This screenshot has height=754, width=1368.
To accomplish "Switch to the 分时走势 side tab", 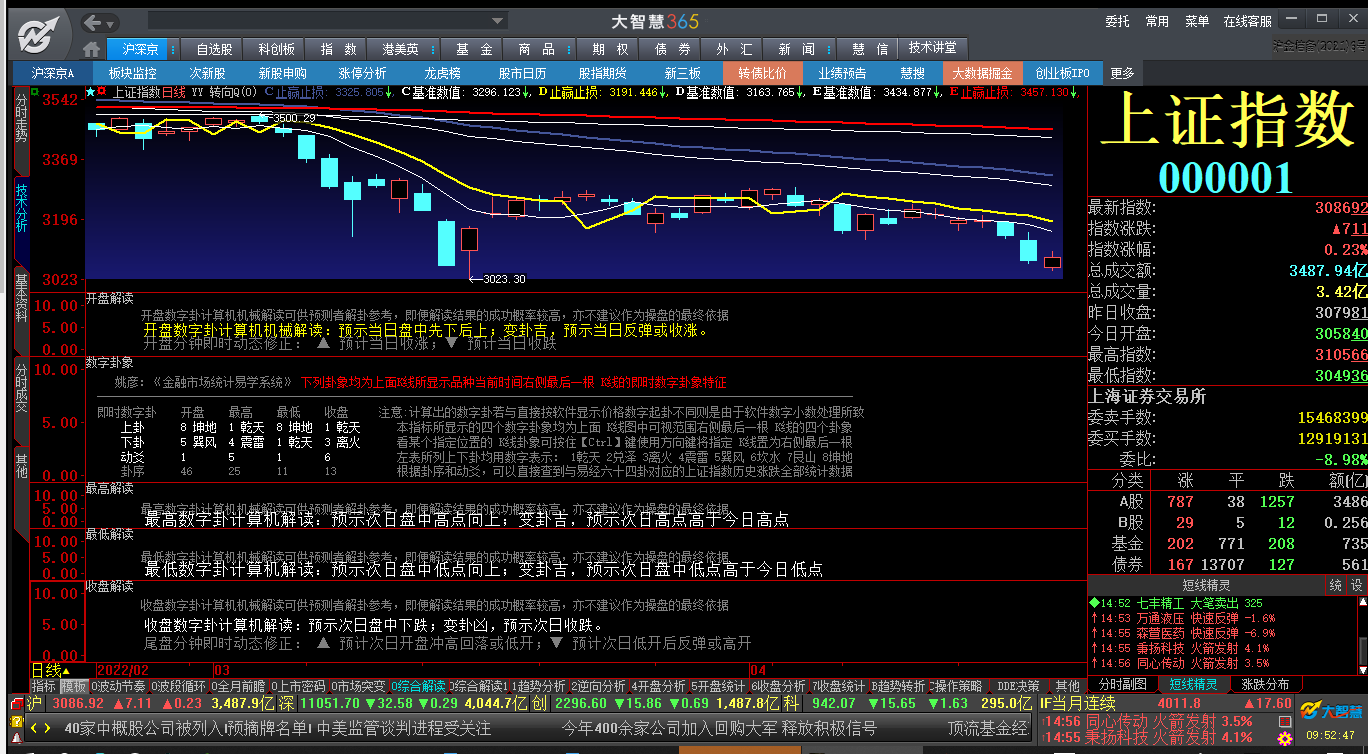I will coord(21,128).
